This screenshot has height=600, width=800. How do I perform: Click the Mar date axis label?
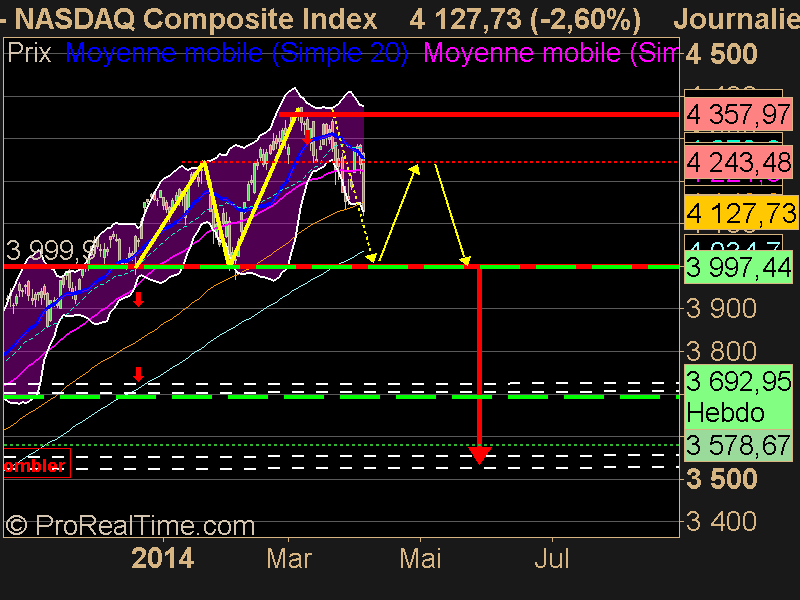click(x=289, y=559)
